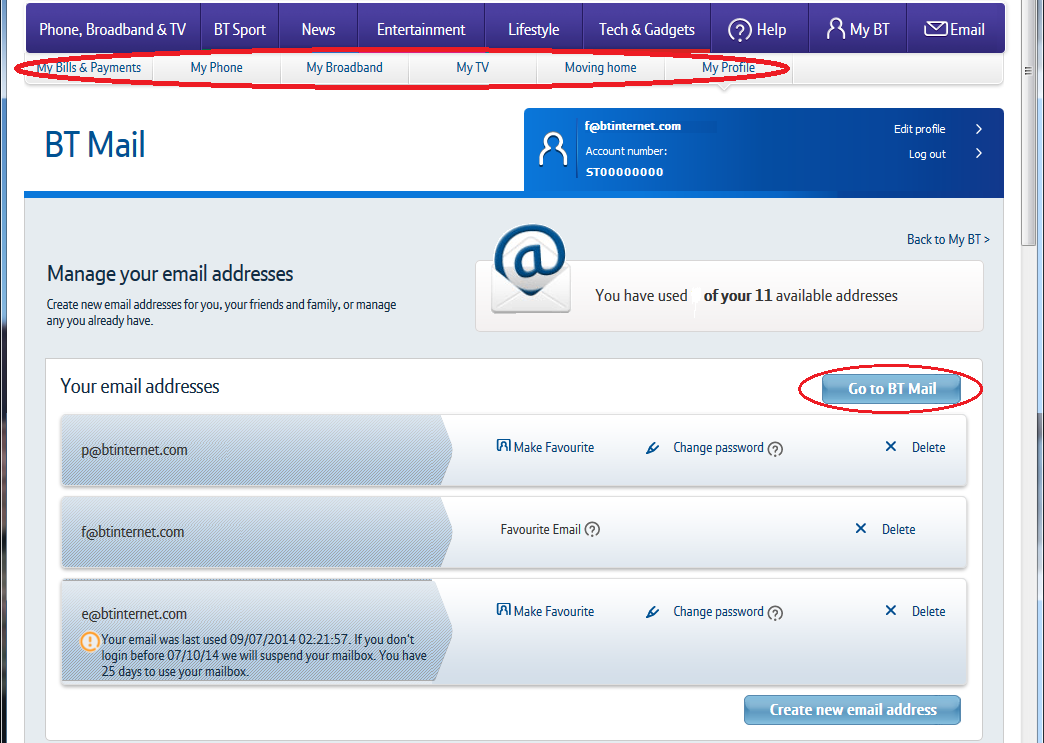Click the orange warning icon on e@btinternet.com
This screenshot has width=1044, height=743.
[x=90, y=641]
